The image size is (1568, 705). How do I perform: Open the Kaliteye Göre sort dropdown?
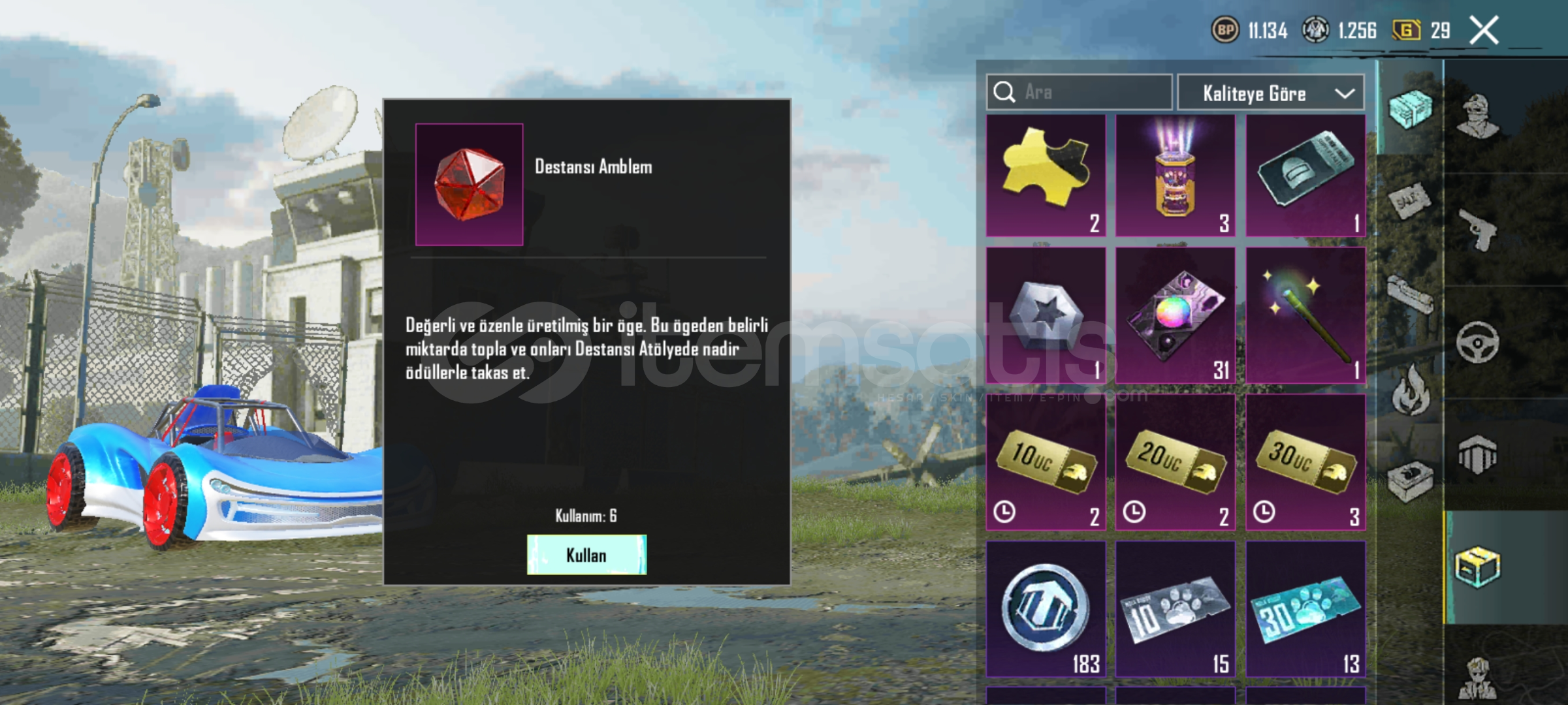point(1270,93)
